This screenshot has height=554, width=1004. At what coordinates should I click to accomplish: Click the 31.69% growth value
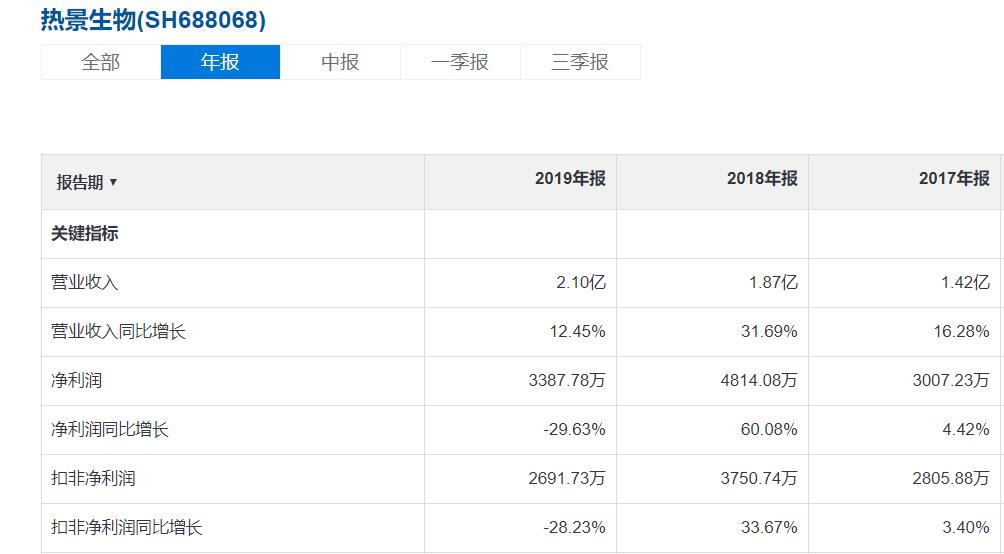[x=770, y=332]
